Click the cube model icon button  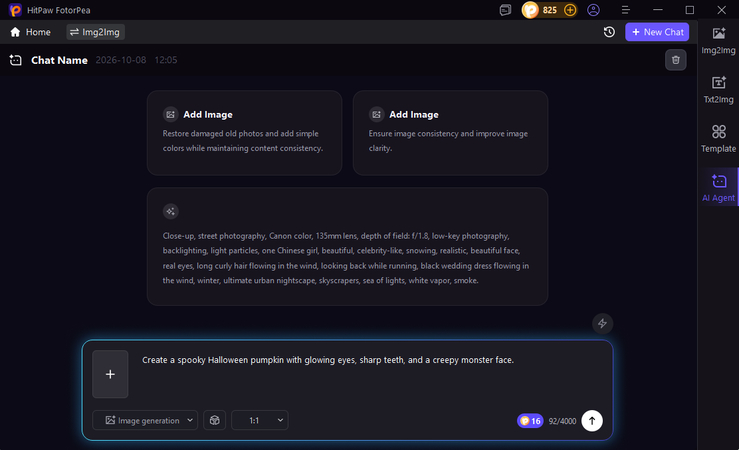214,420
